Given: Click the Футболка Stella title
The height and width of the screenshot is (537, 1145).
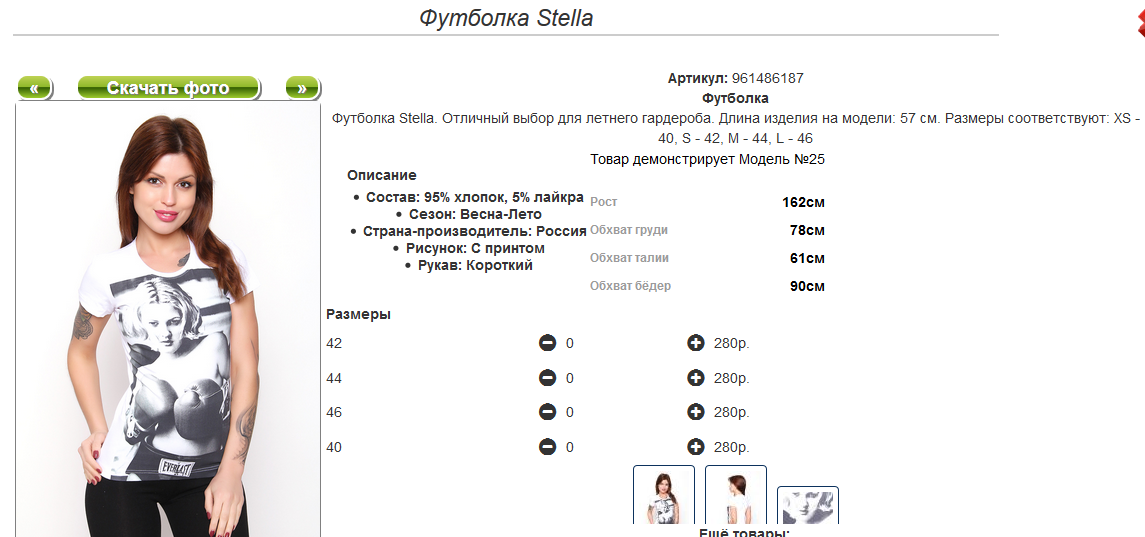Looking at the screenshot, I should 506,18.
